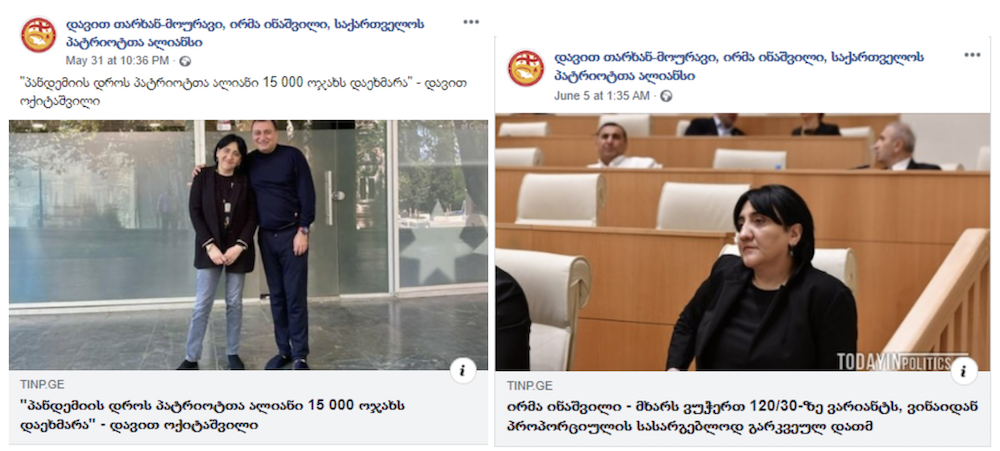The height and width of the screenshot is (451, 1000).
Task: Click the page profile logo on the June 5 post
Action: coord(526,68)
